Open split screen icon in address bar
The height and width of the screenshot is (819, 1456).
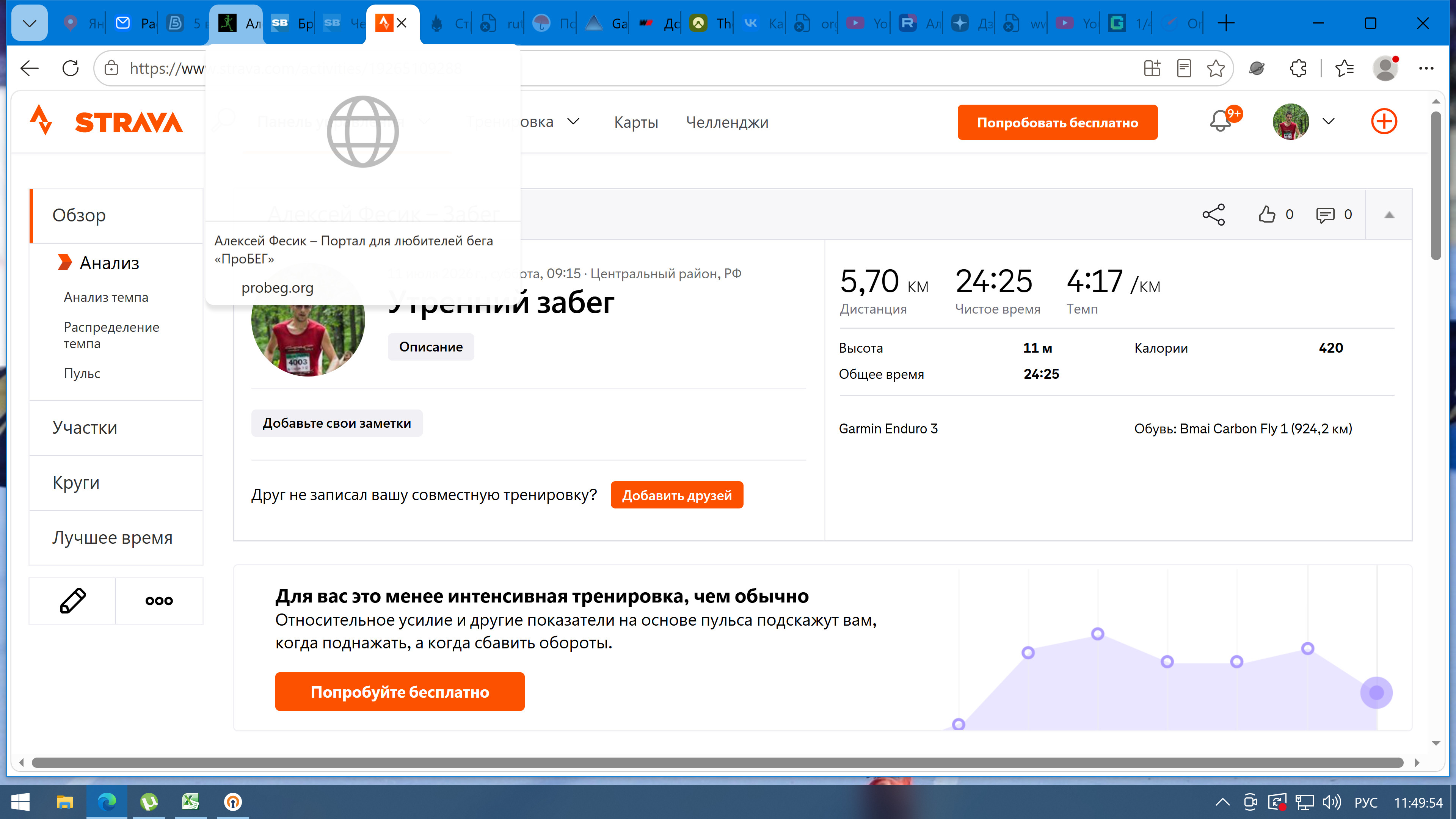[1152, 68]
